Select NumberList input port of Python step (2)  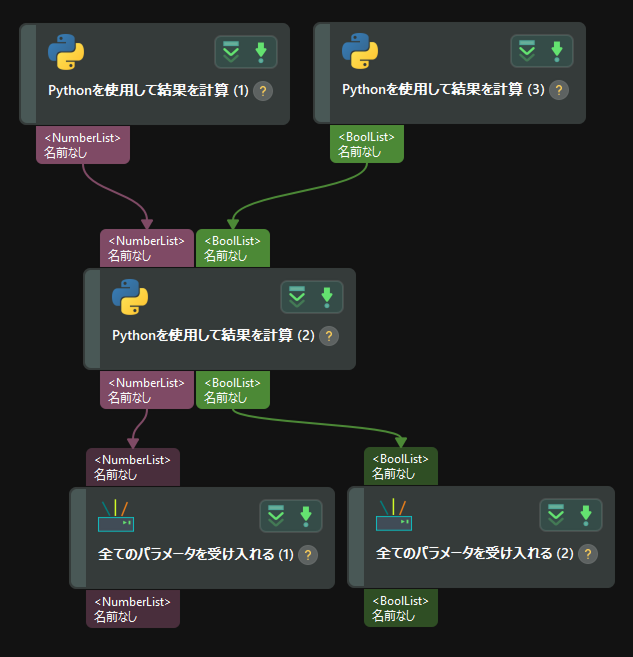147,248
